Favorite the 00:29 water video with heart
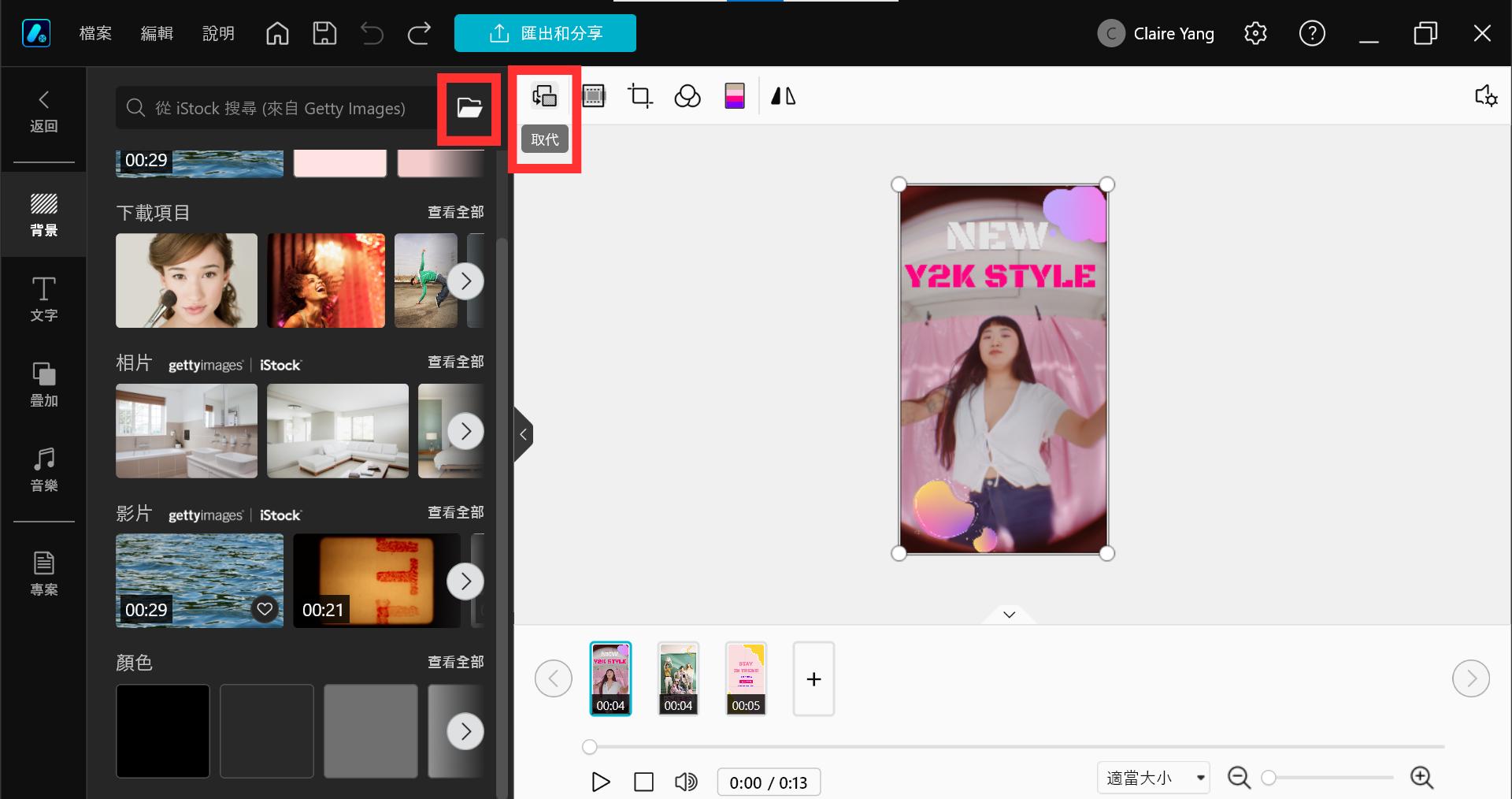 tap(265, 609)
